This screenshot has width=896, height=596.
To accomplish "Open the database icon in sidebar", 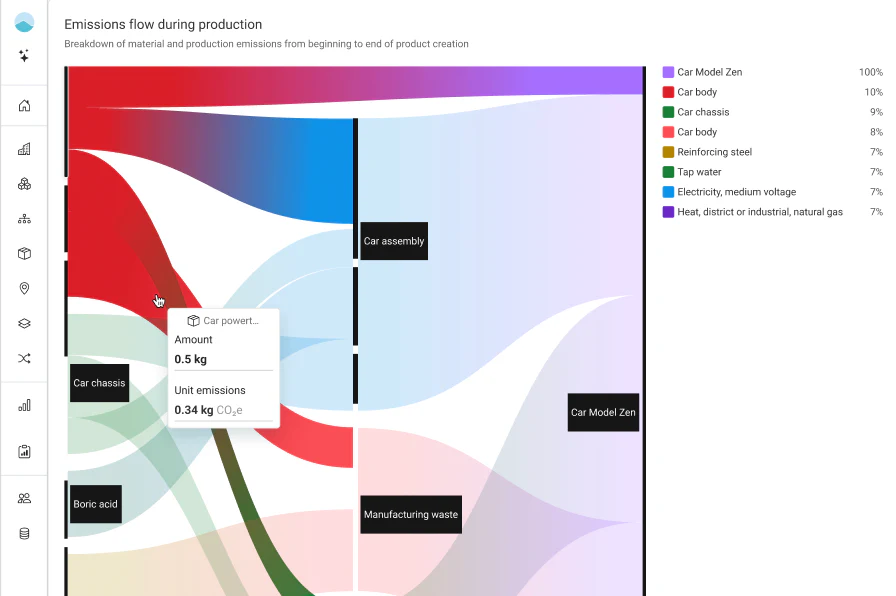I will [x=24, y=534].
